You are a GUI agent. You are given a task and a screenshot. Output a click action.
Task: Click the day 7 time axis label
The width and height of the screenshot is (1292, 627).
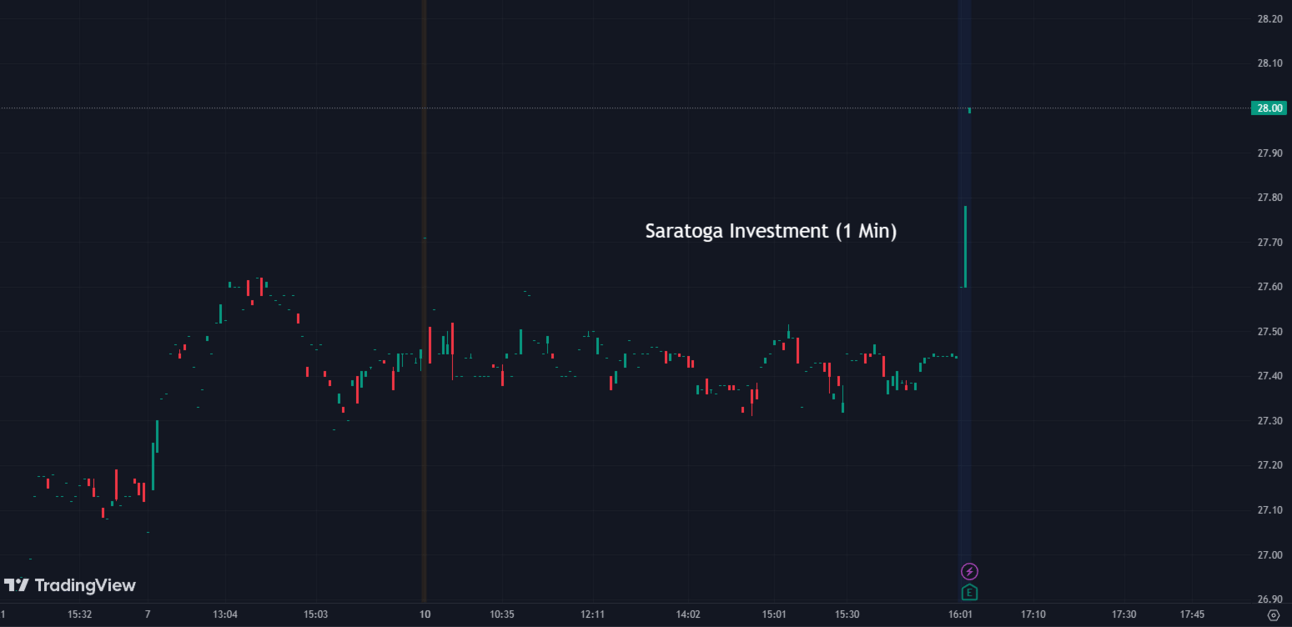coord(147,614)
